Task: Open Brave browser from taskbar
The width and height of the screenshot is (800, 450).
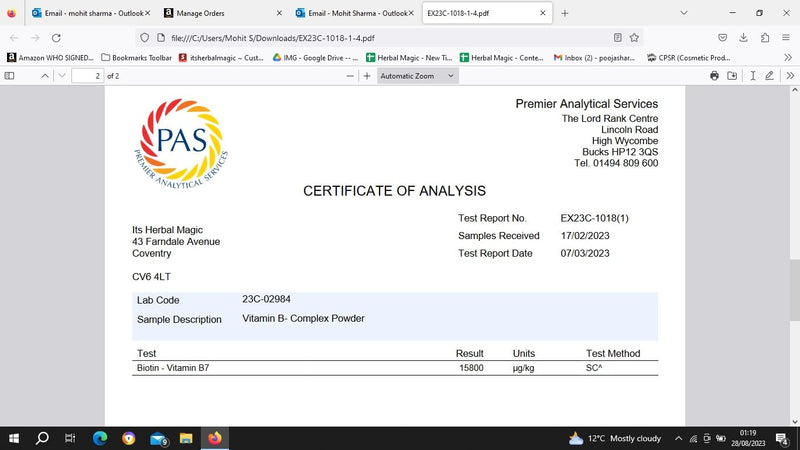Action: point(129,438)
